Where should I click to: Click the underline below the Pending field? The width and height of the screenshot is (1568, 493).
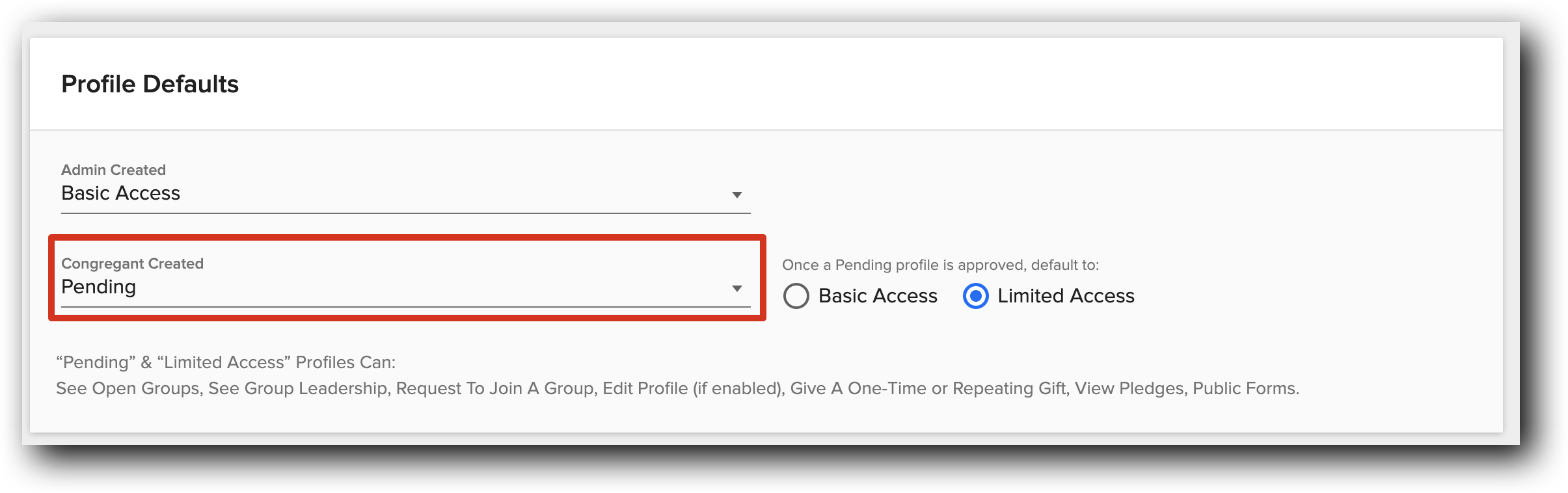click(403, 306)
